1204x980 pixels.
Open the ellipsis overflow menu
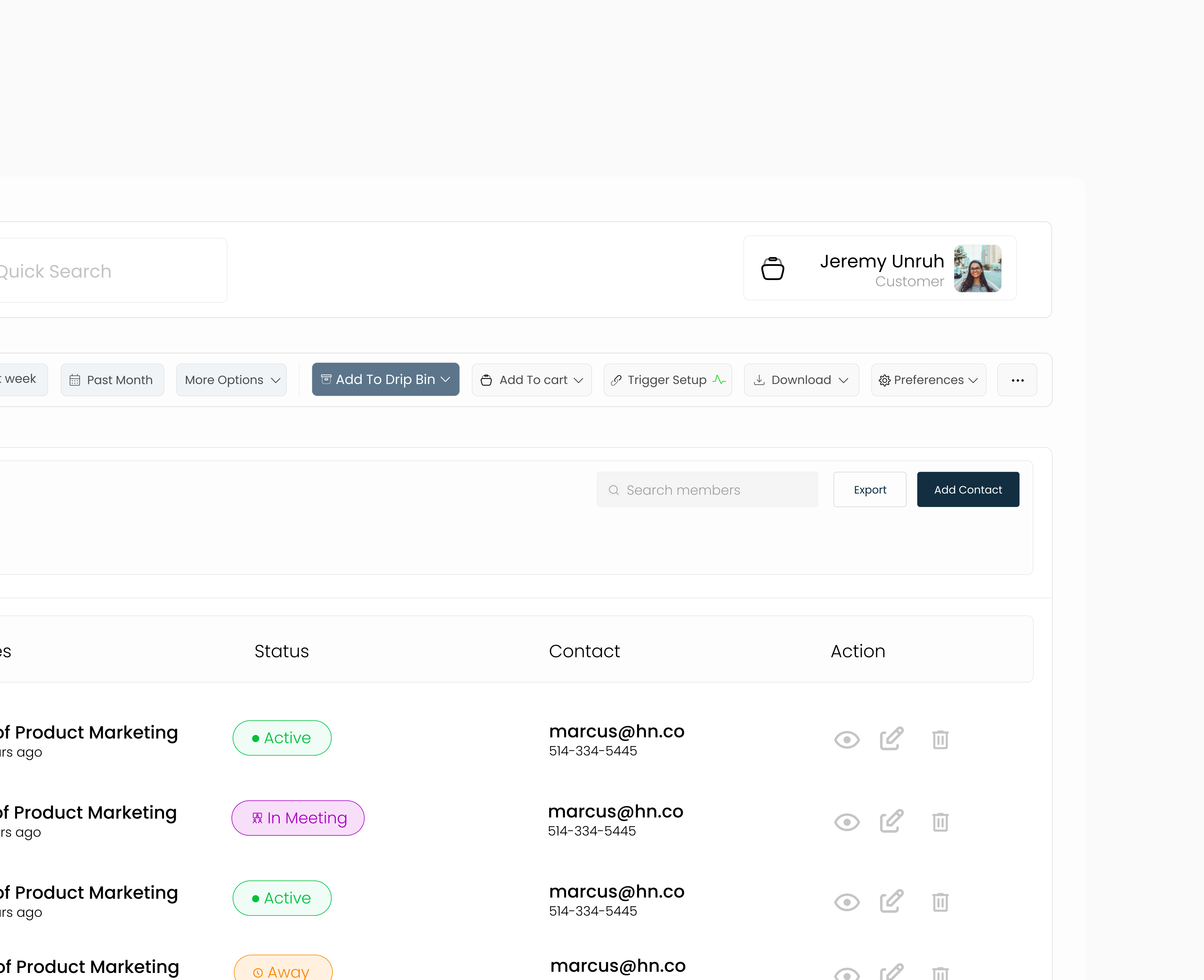pyautogui.click(x=1017, y=380)
